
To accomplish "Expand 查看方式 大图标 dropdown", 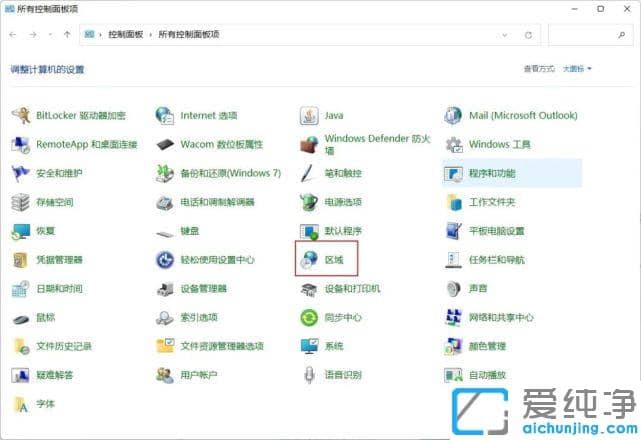I will click(577, 69).
